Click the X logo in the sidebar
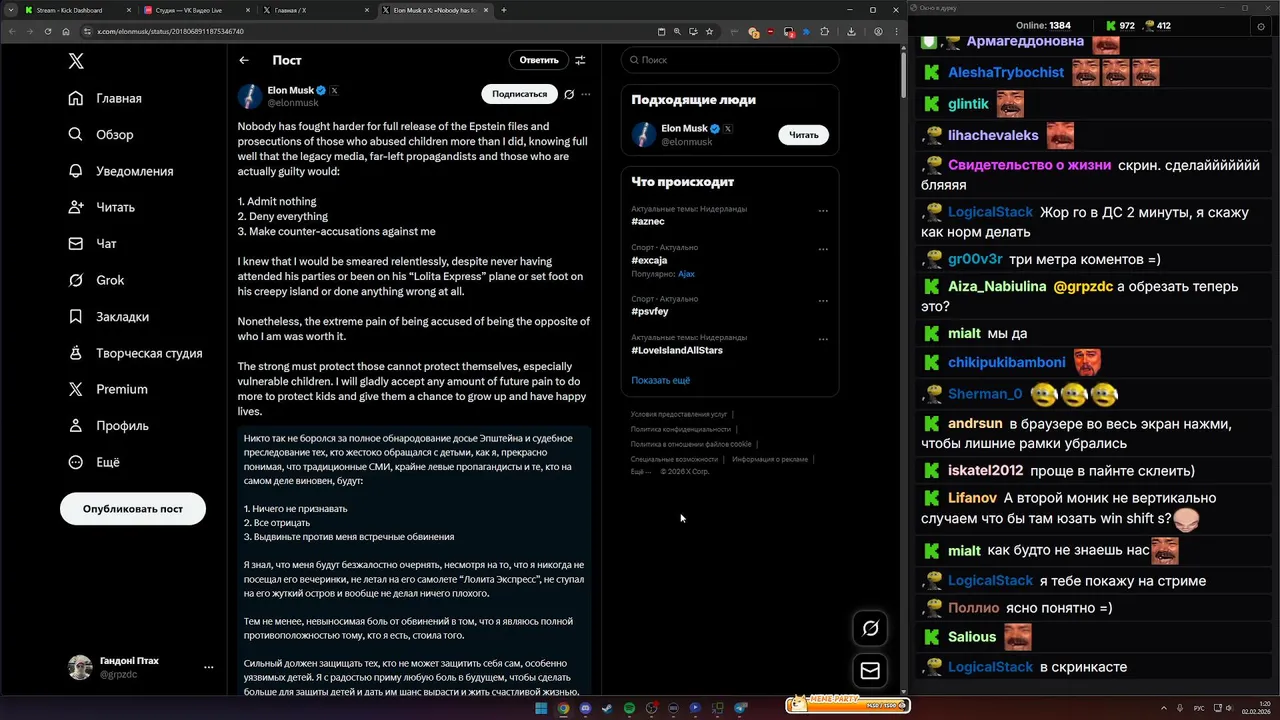The image size is (1280, 720). [x=76, y=61]
